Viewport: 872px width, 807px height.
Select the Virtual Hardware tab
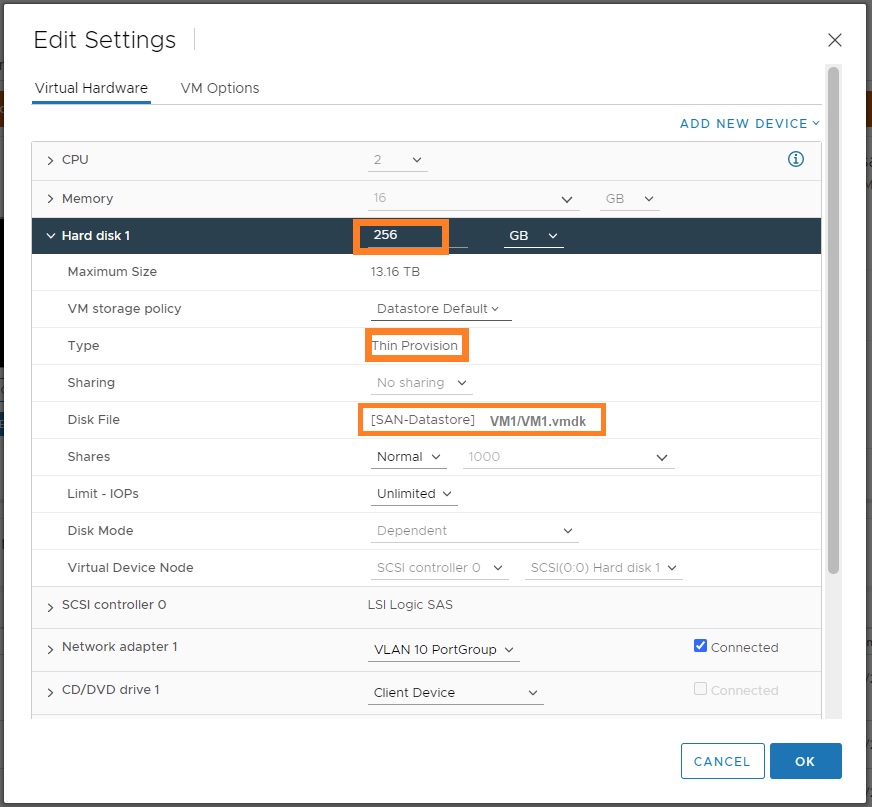point(91,88)
